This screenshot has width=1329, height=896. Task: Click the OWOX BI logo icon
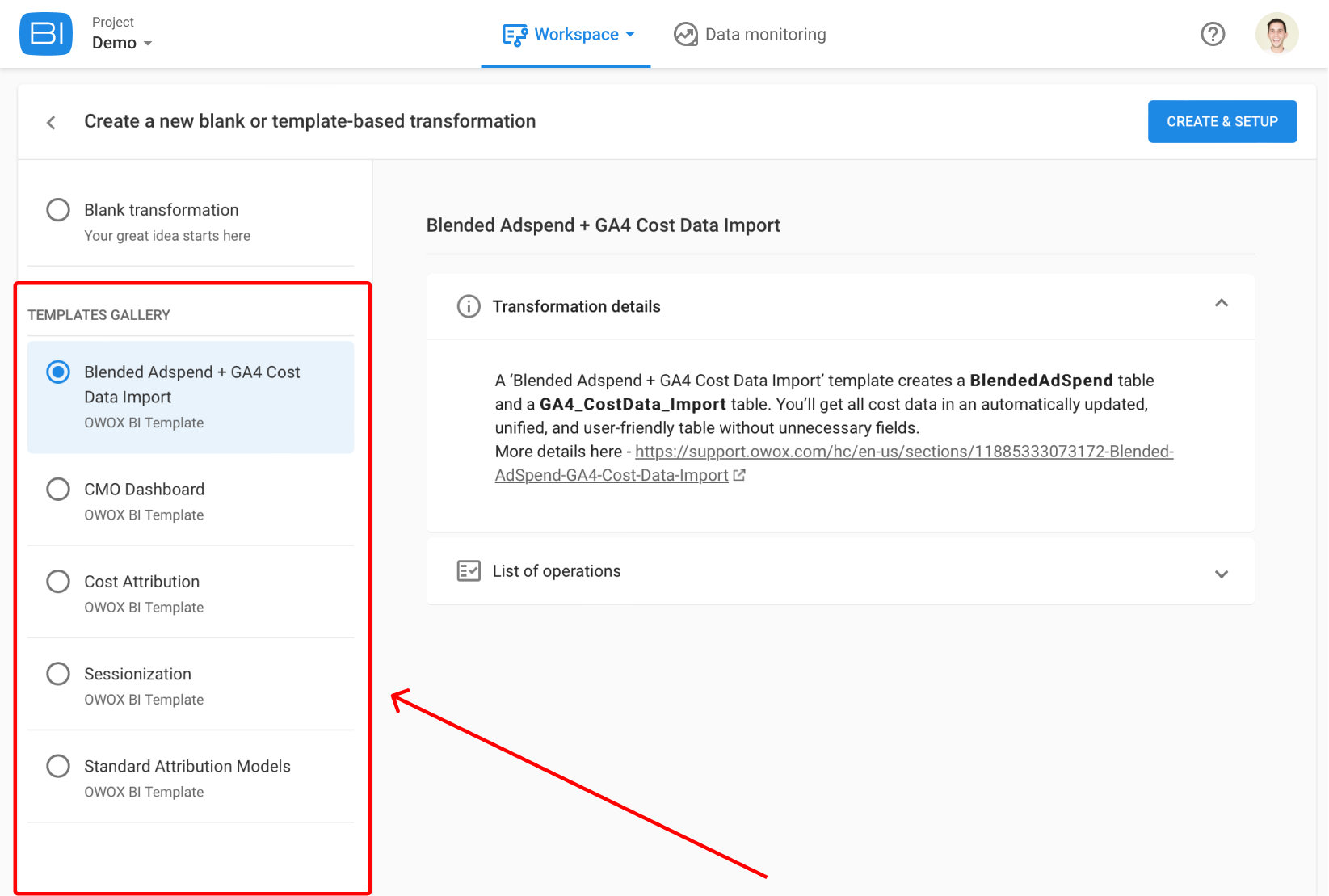[x=46, y=34]
